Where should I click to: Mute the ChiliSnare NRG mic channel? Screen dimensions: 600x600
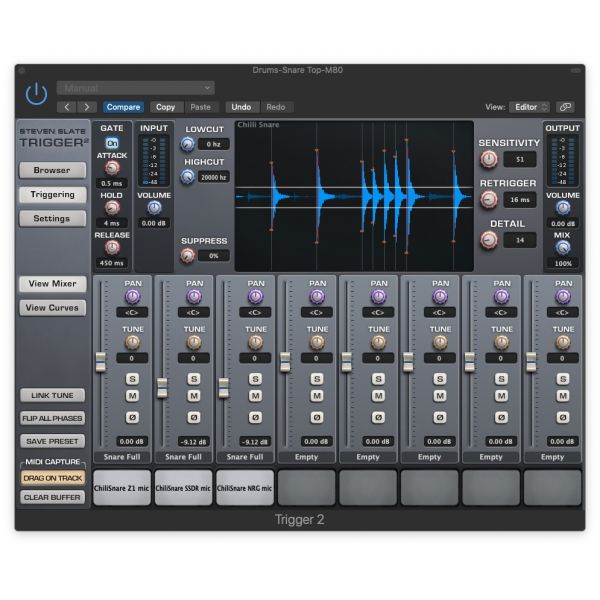[255, 396]
